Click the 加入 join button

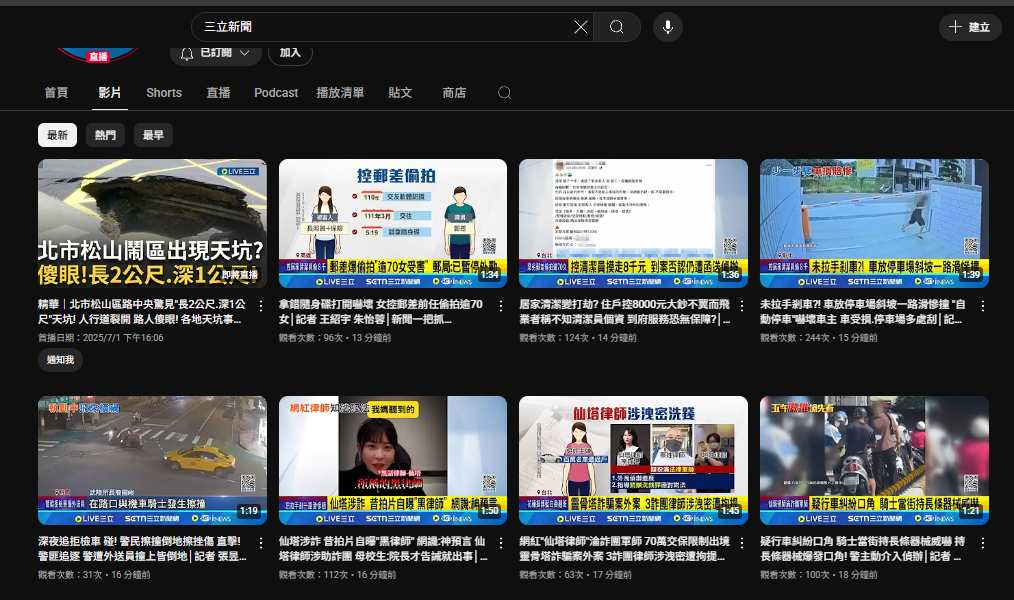pyautogui.click(x=290, y=52)
